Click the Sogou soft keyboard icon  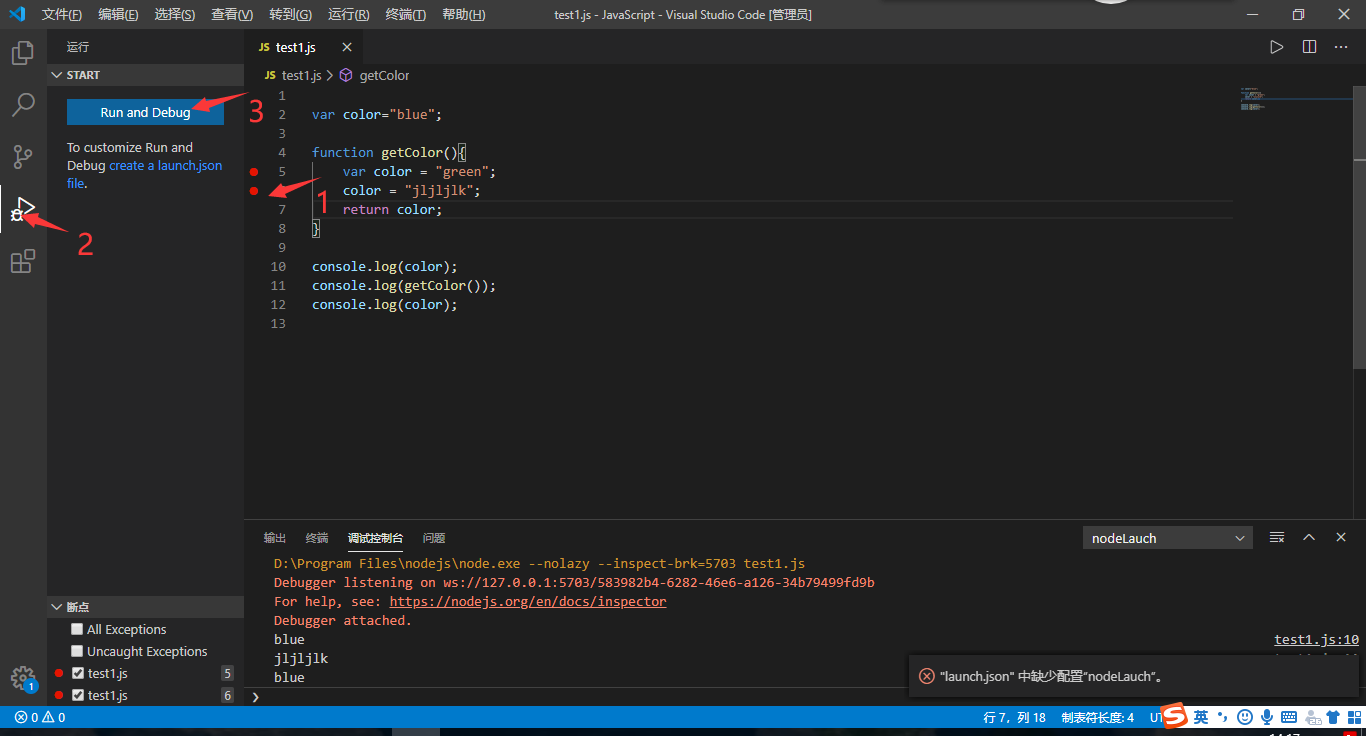click(1289, 717)
